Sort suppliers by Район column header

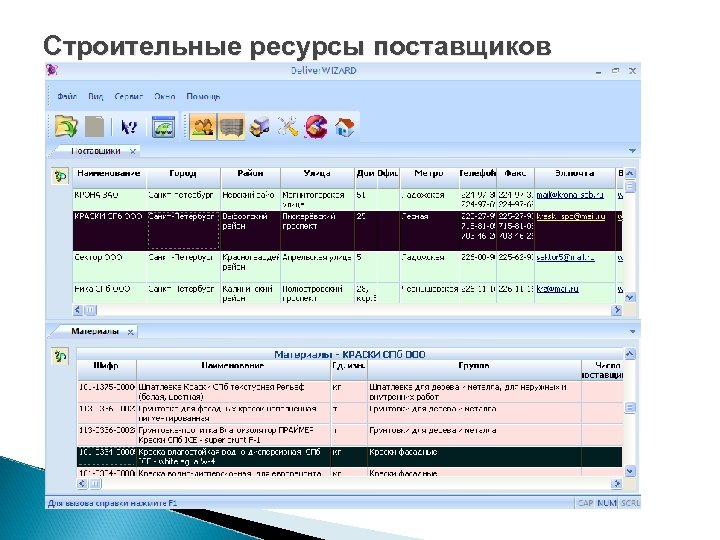[250, 178]
